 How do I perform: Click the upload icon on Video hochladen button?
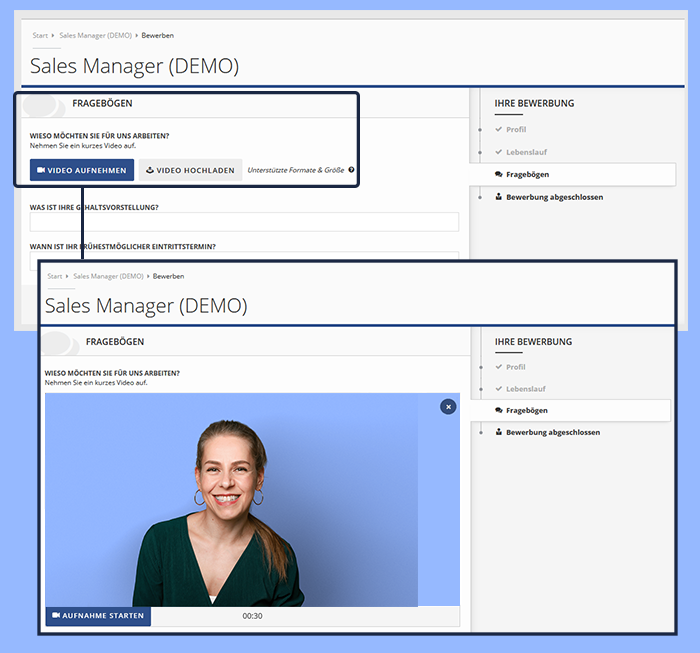click(150, 171)
